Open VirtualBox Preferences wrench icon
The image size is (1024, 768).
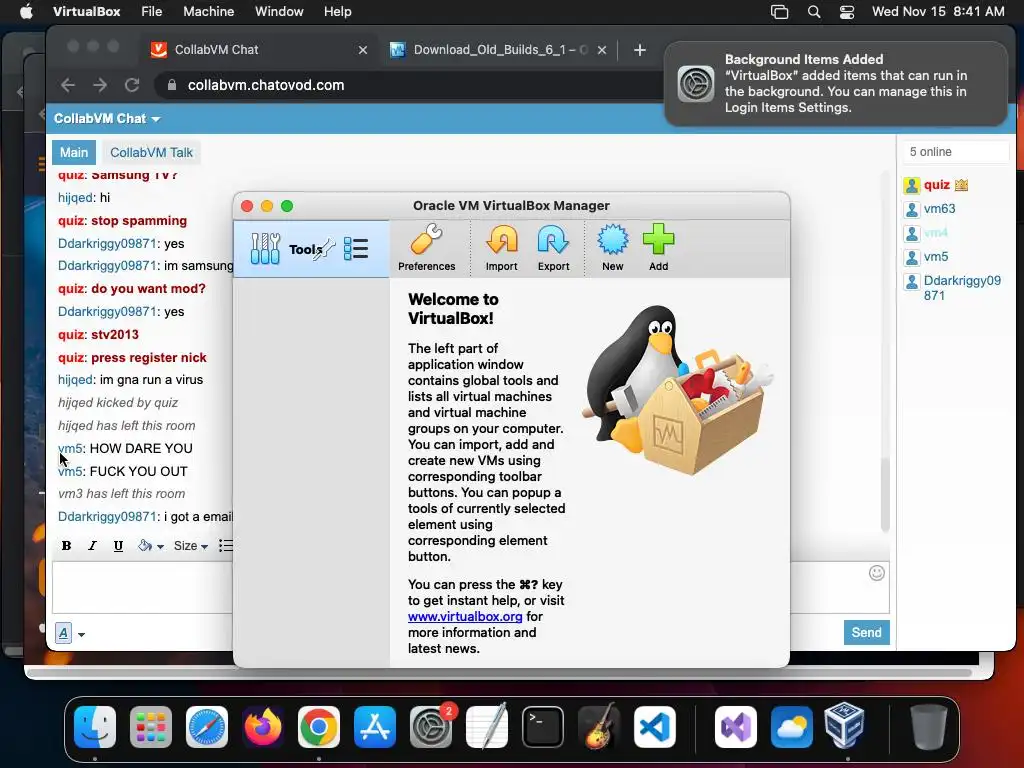[426, 240]
